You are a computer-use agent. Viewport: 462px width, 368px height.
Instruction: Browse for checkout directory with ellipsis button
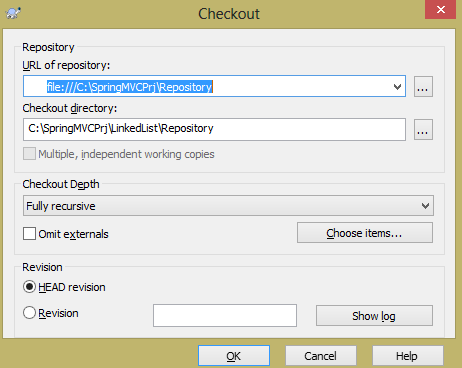pos(423,129)
